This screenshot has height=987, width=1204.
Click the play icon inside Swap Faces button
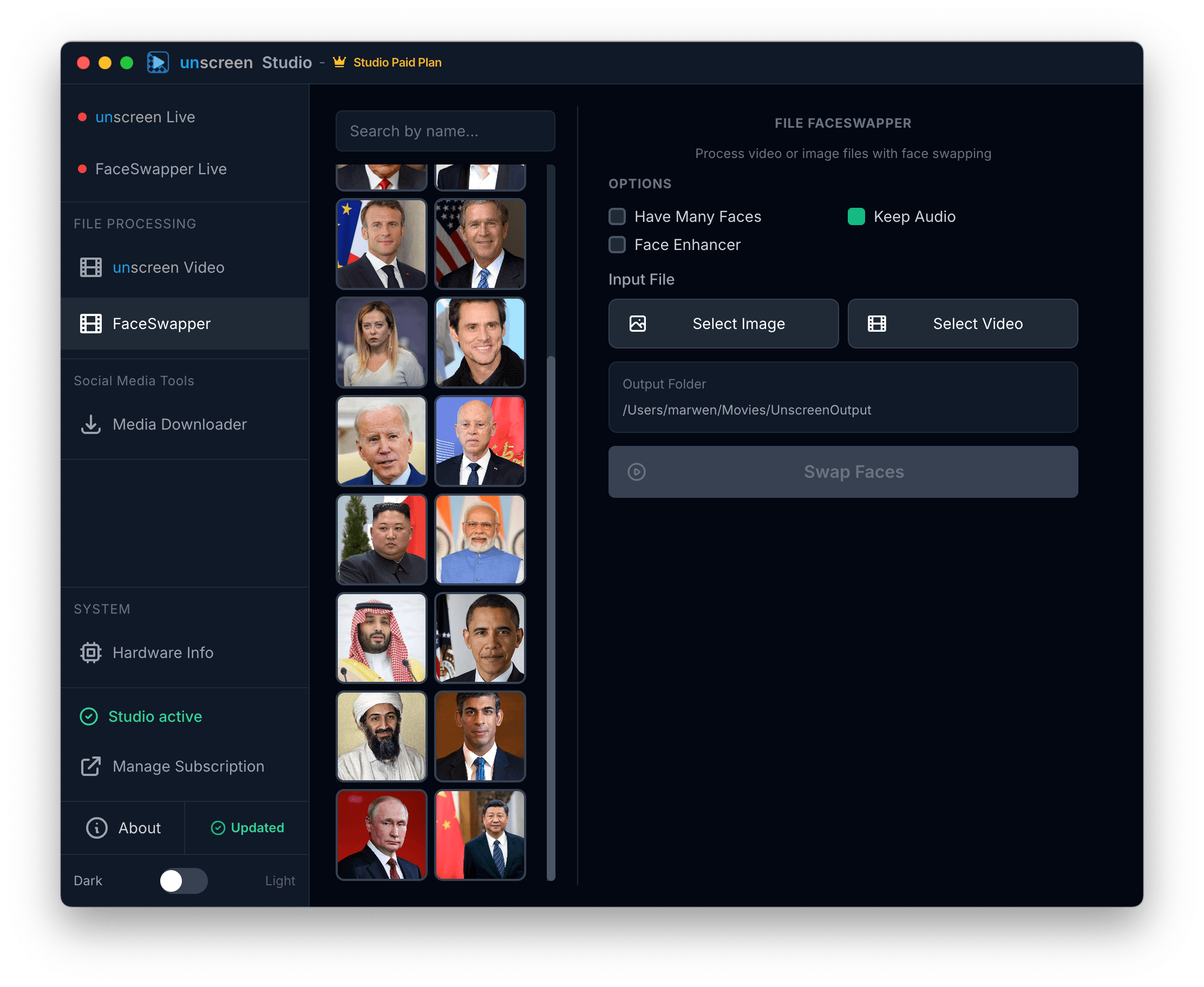click(x=637, y=471)
